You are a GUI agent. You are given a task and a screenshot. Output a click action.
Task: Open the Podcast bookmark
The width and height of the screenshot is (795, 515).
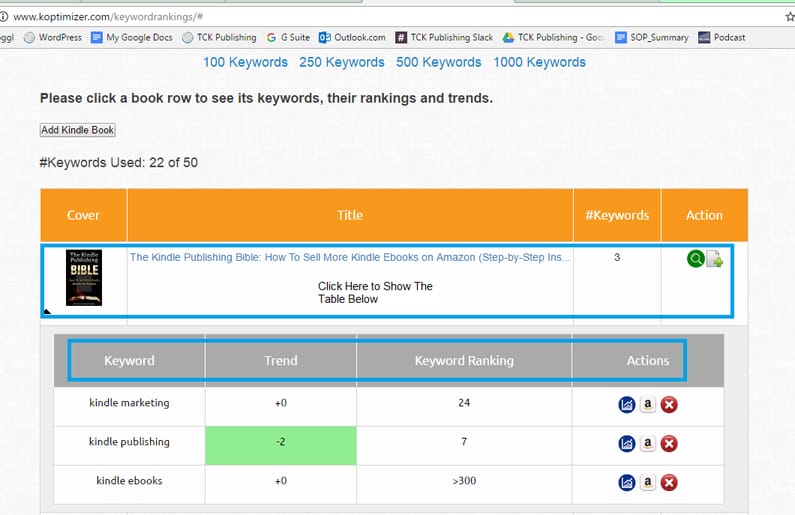coord(721,38)
